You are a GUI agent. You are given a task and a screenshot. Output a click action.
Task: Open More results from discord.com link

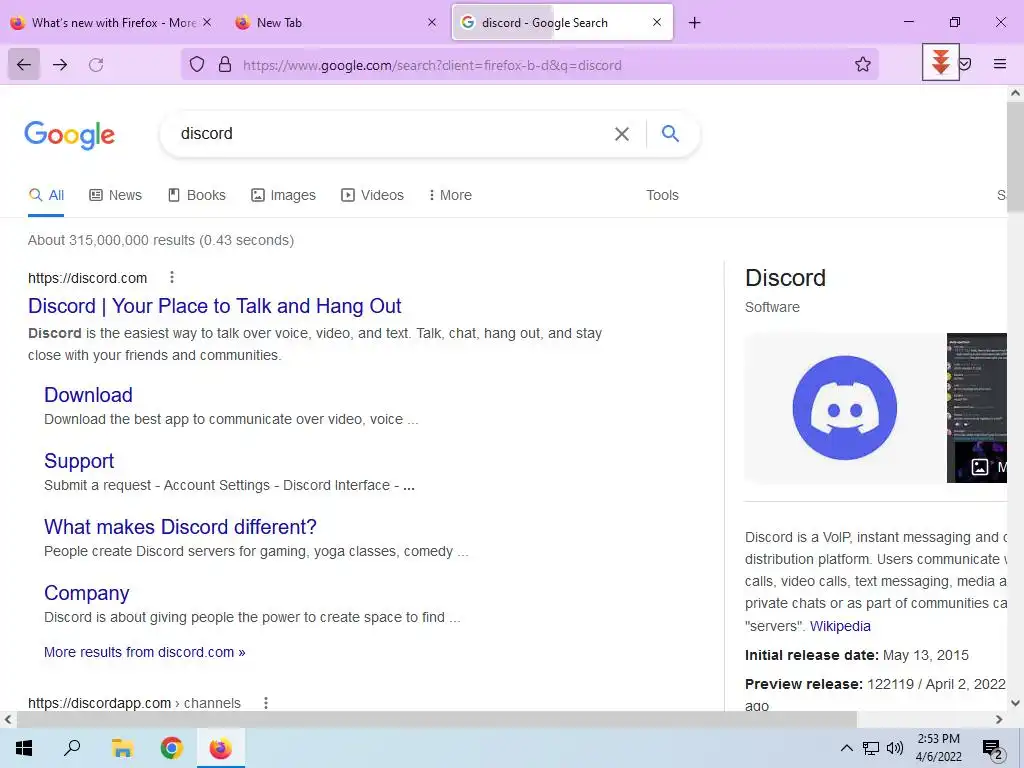(x=144, y=652)
